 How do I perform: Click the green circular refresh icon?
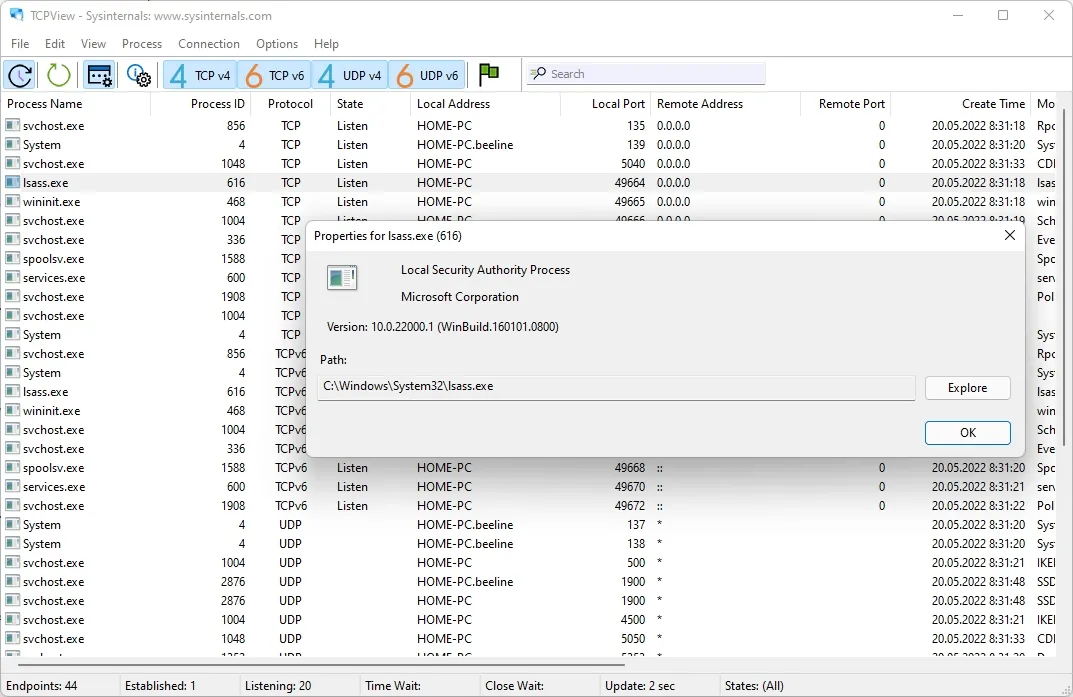58,75
